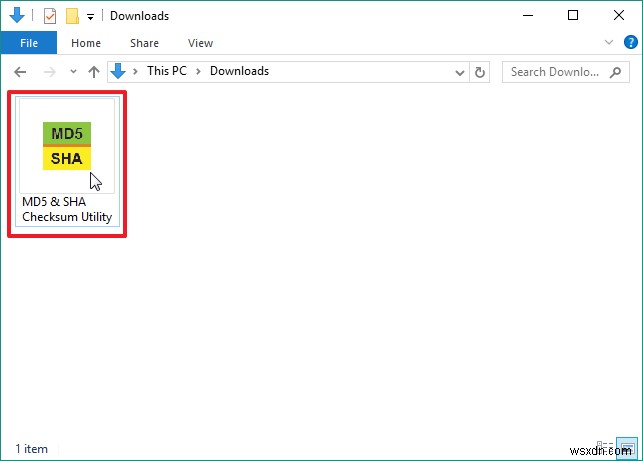
Task: Select Downloads in the address breadcrumb
Action: click(x=239, y=71)
